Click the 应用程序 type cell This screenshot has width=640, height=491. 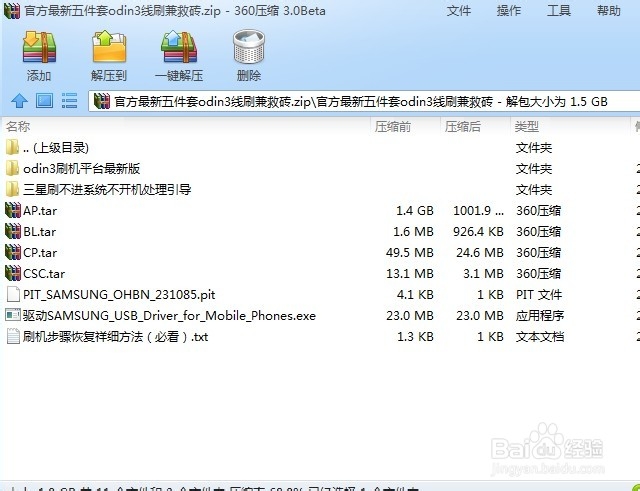(540, 315)
